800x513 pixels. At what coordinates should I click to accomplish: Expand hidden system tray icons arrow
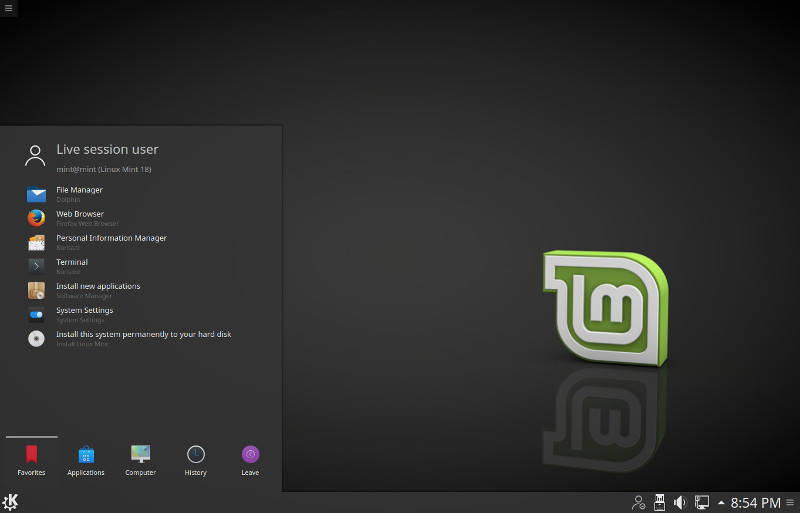tap(721, 503)
